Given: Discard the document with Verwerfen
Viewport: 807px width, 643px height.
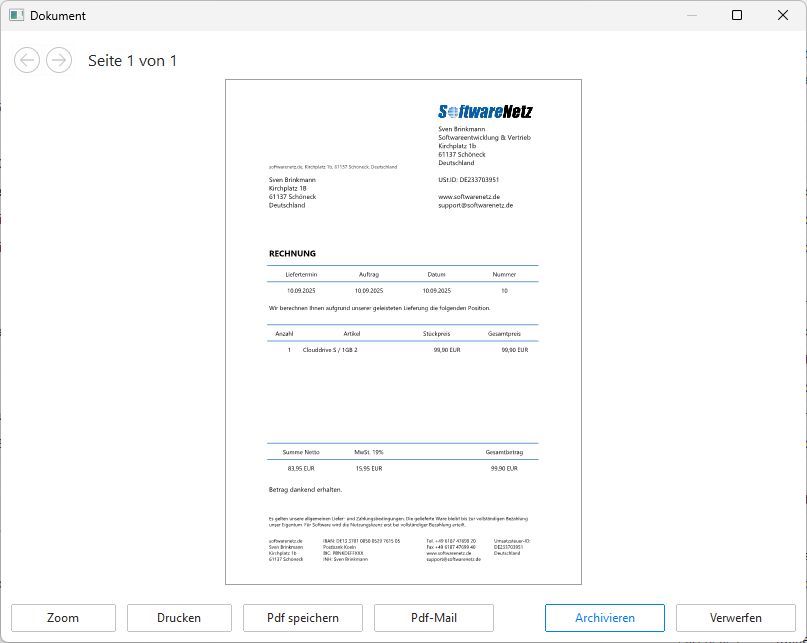Looking at the screenshot, I should (x=735, y=618).
